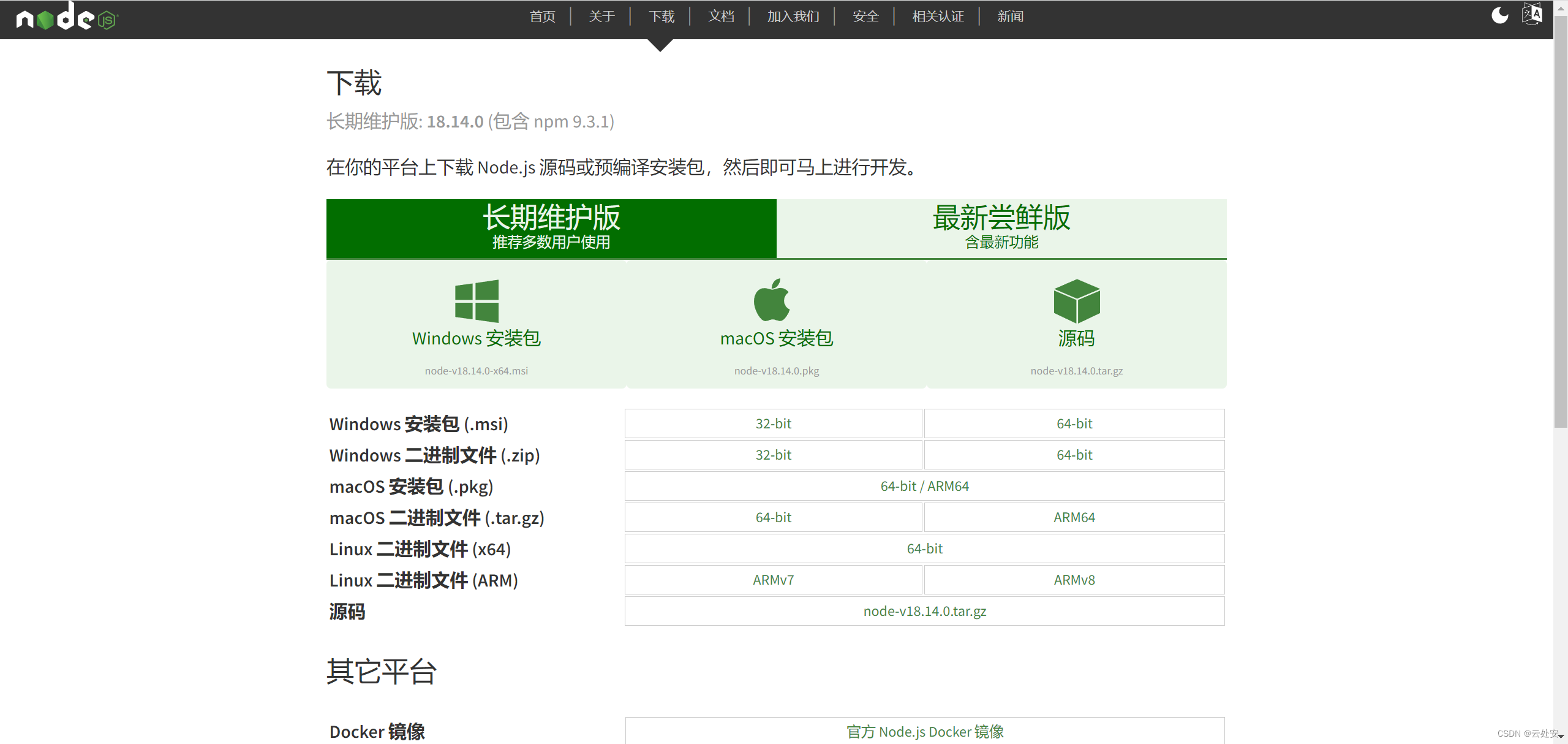
Task: Open 官方 Node.js Docker 镜像 link
Action: click(x=924, y=731)
